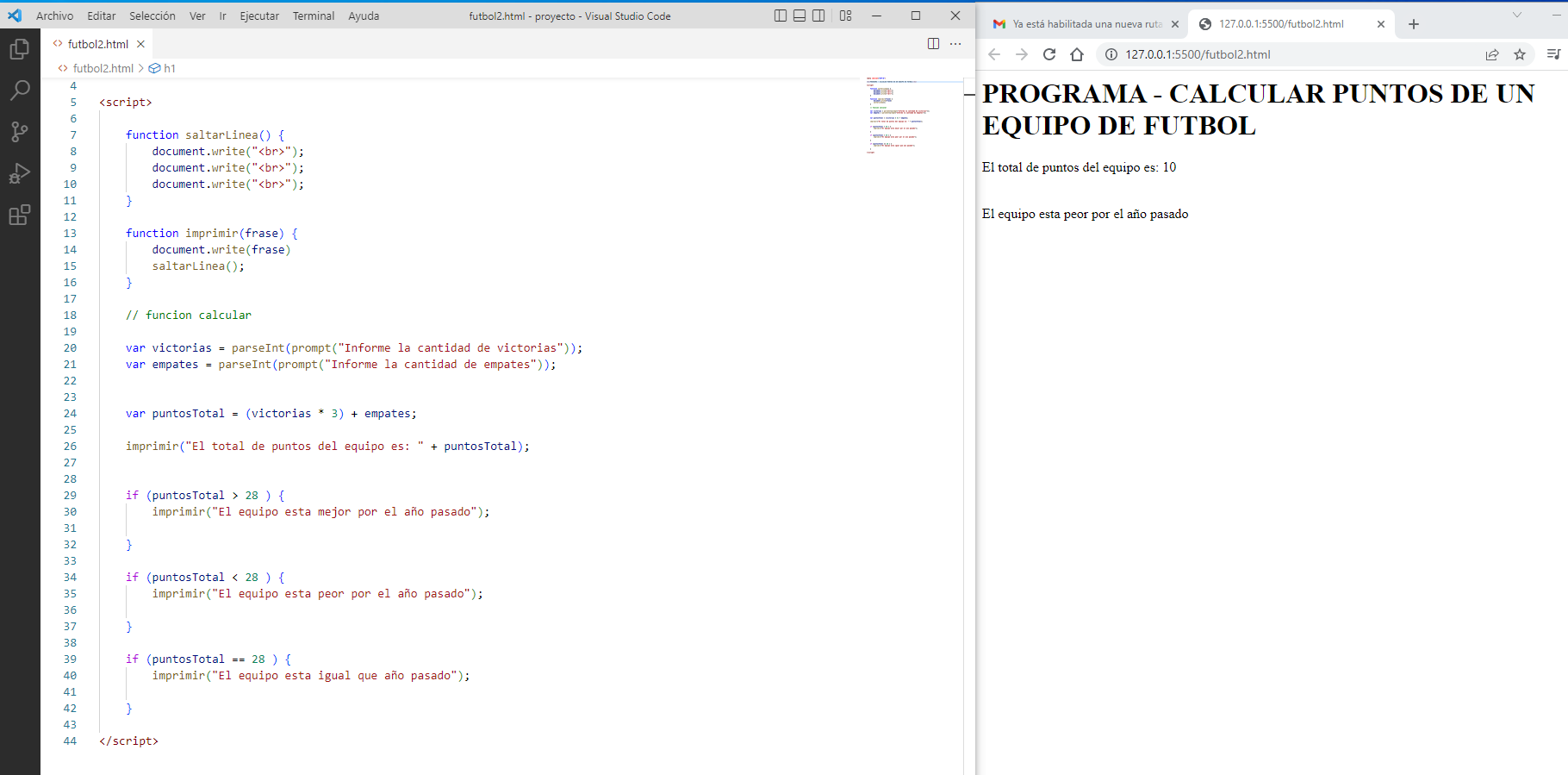Screen dimensions: 1568x775
Task: Click the opening script tag on line 5
Action: (125, 102)
